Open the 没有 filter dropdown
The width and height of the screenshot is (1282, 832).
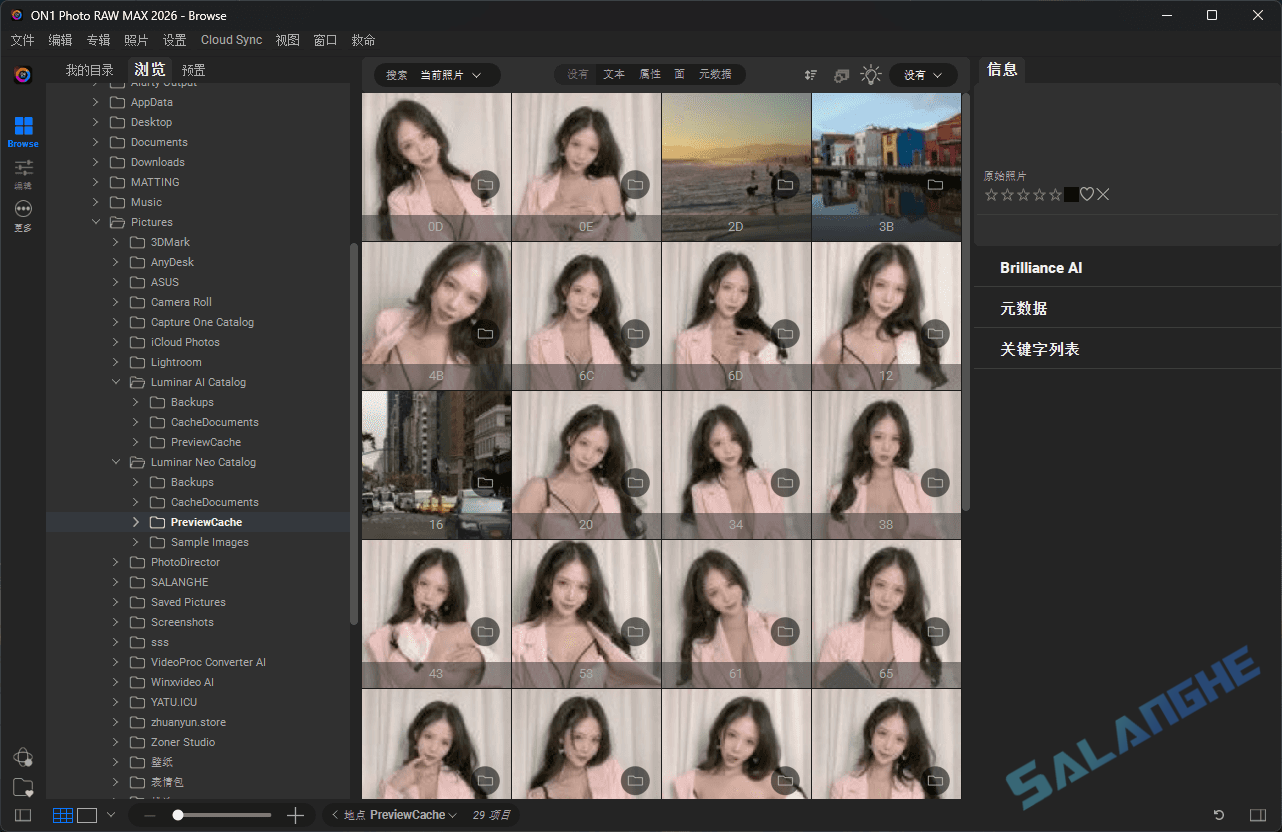(x=922, y=74)
